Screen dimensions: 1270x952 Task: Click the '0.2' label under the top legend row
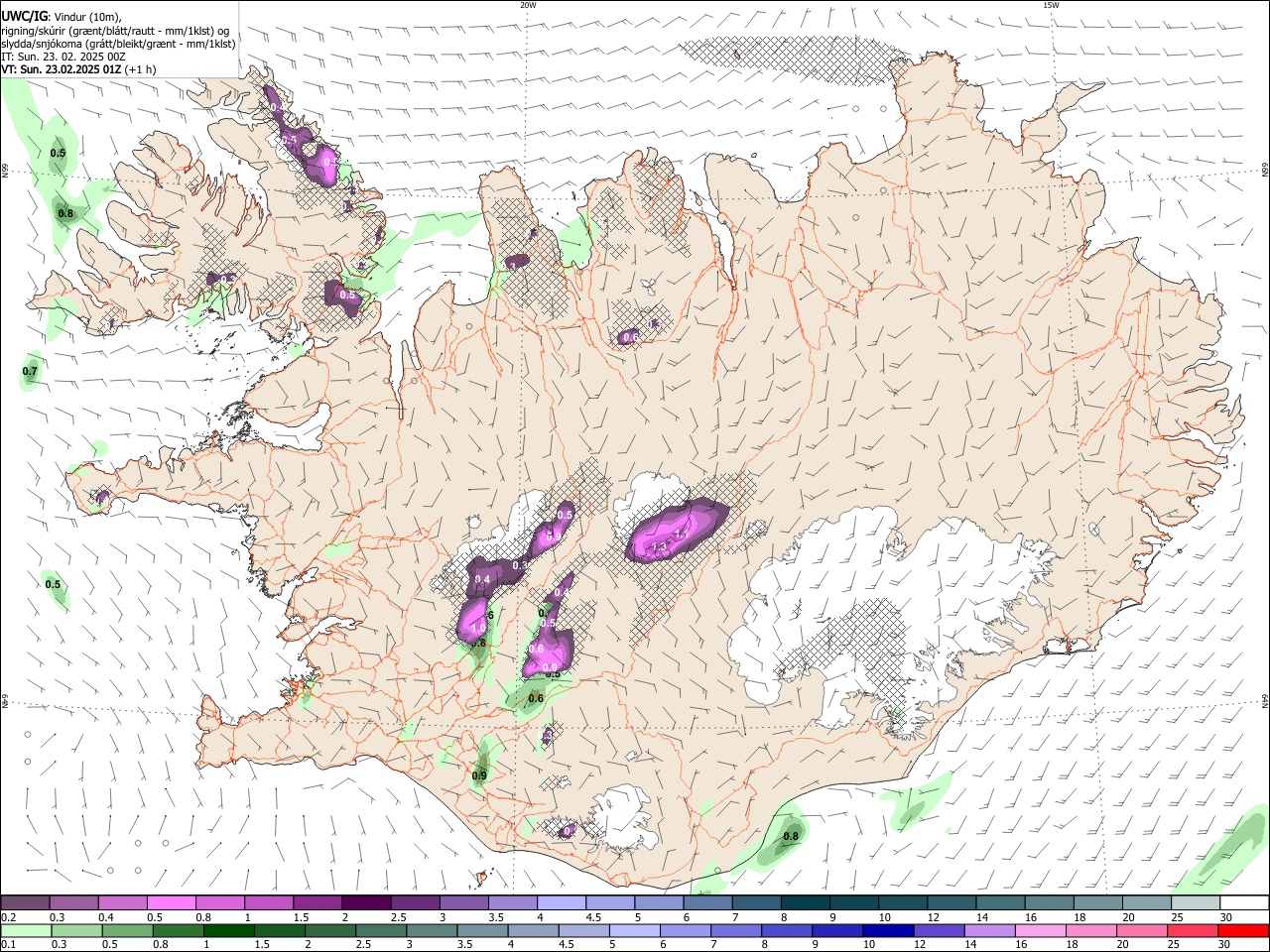pyautogui.click(x=8, y=917)
